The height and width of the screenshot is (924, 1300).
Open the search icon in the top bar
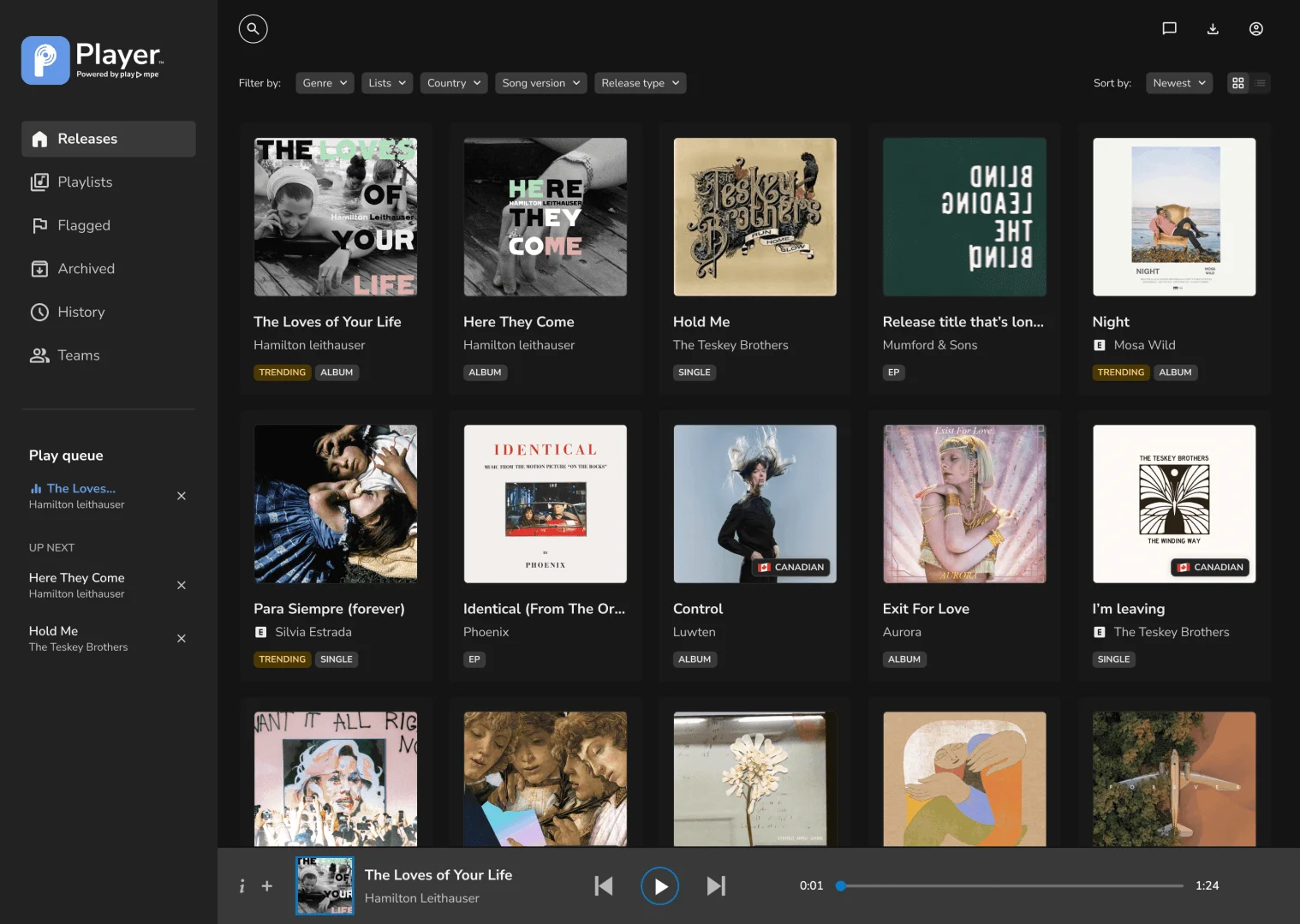(253, 28)
